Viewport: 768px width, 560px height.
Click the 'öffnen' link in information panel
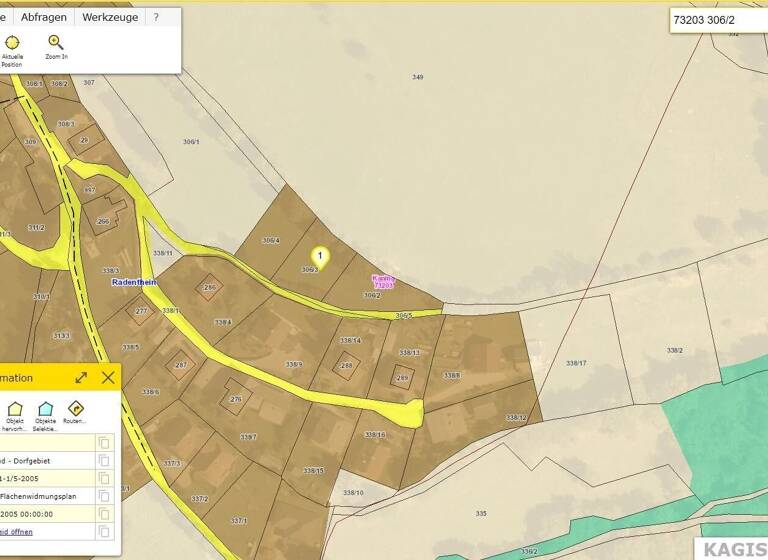16,531
